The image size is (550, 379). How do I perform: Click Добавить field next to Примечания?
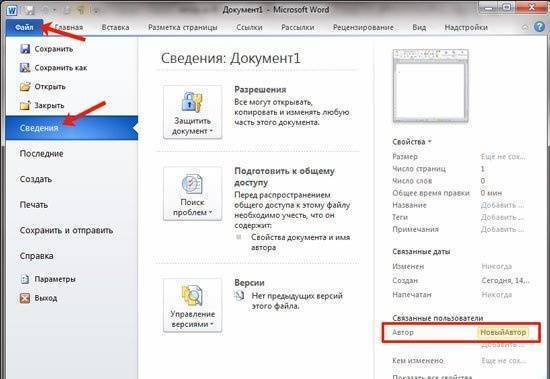coord(502,230)
